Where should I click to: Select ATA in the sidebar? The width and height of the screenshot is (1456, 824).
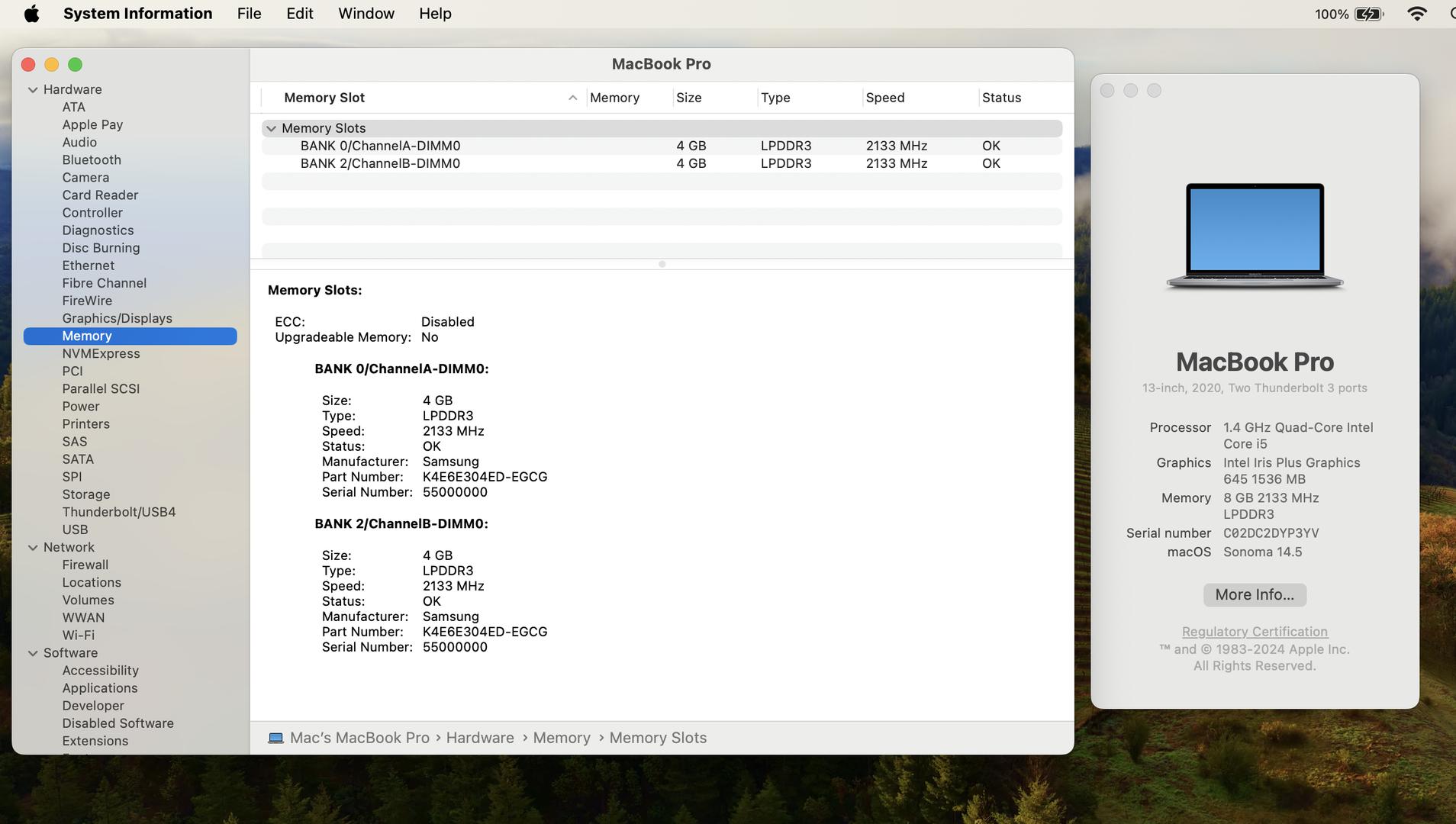(73, 108)
